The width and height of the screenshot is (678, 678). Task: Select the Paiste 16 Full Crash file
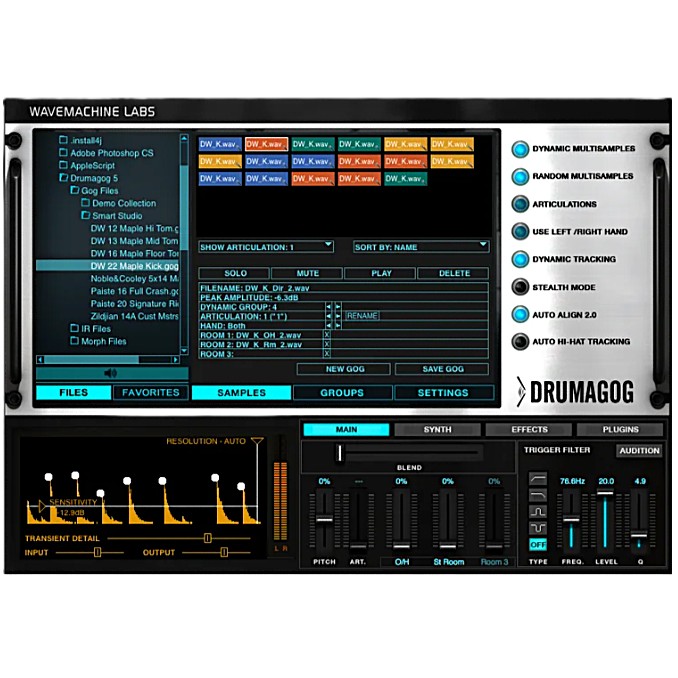point(134,291)
